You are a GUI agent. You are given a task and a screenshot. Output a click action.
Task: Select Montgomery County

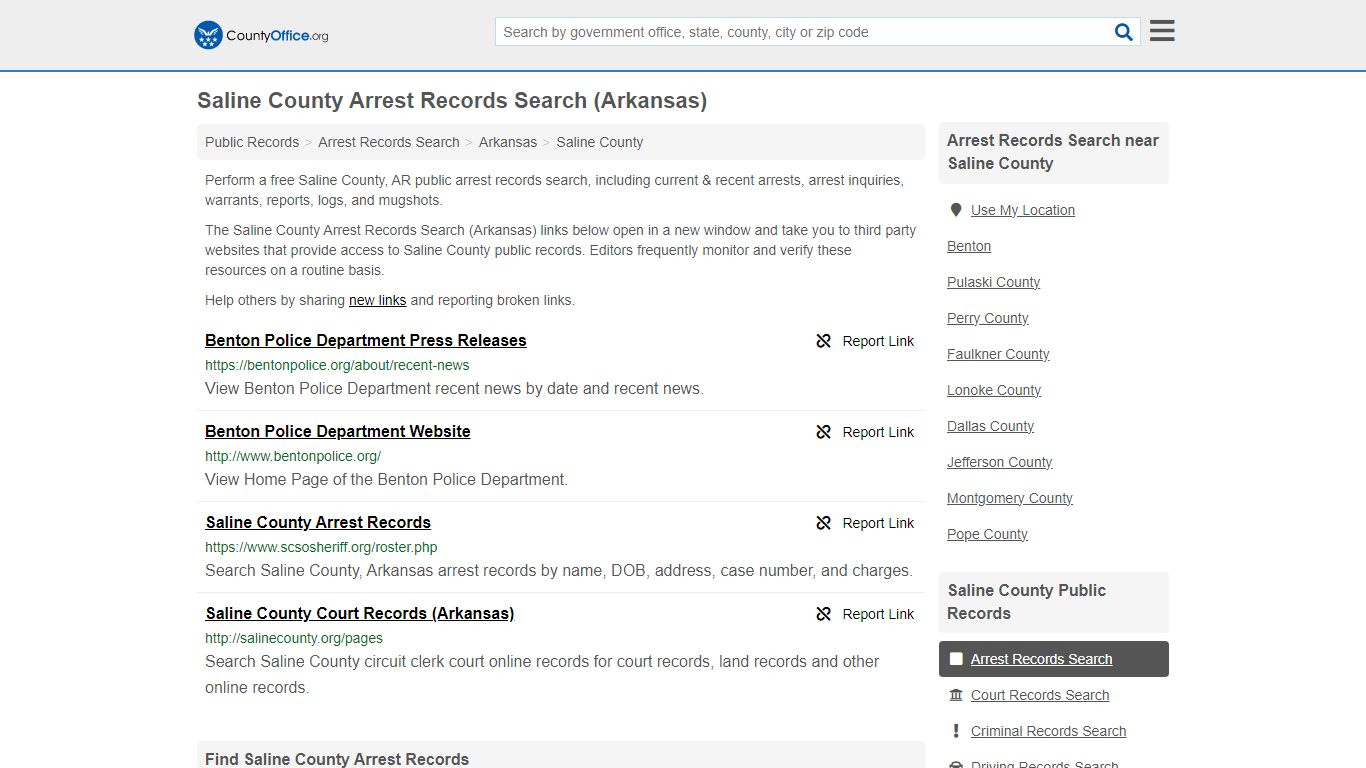pyautogui.click(x=1010, y=498)
